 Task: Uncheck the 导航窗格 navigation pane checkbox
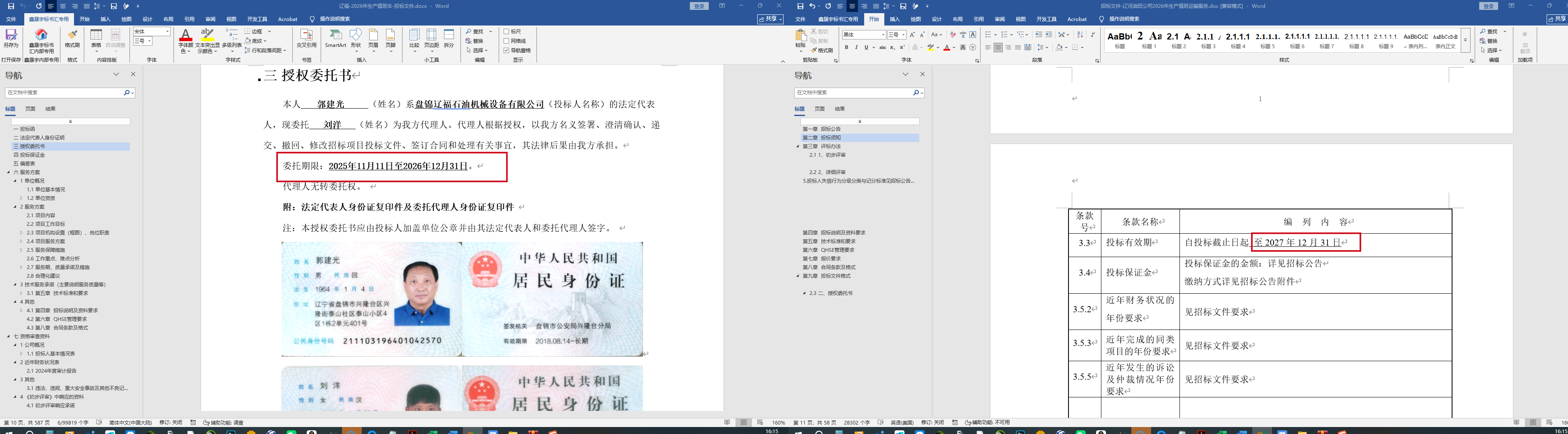pyautogui.click(x=506, y=51)
